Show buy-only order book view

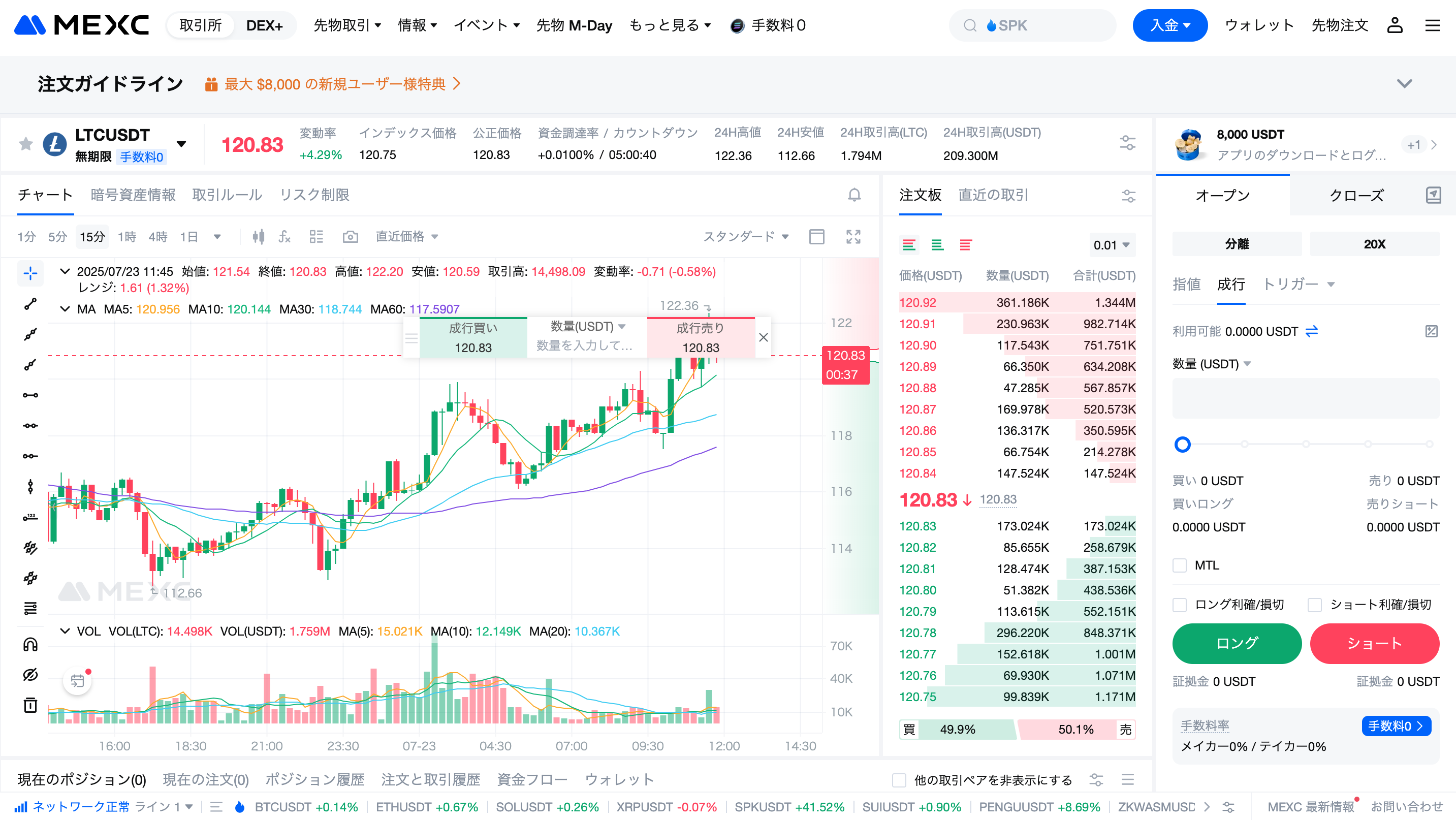point(937,245)
